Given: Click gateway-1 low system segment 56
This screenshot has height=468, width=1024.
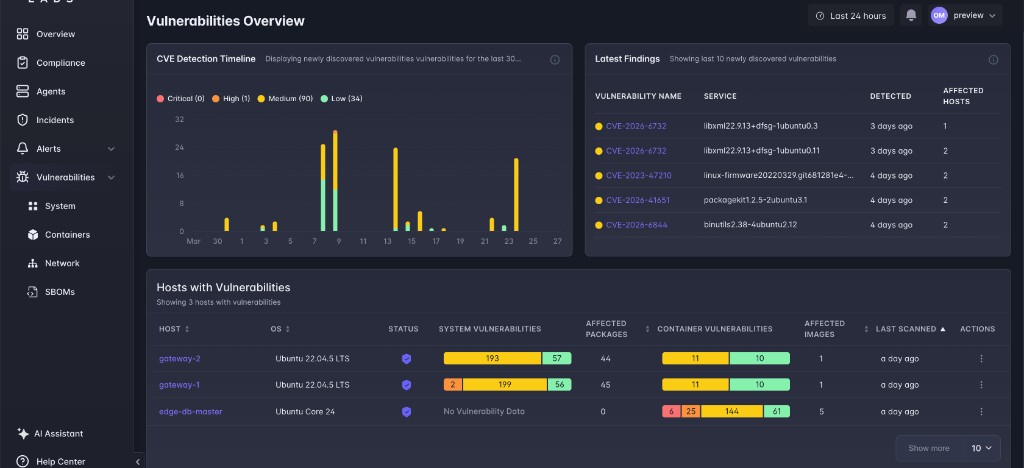Looking at the screenshot, I should click(560, 385).
